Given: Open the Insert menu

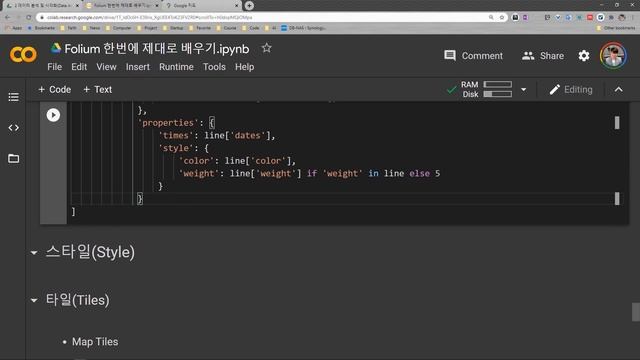Looking at the screenshot, I should [x=138, y=67].
